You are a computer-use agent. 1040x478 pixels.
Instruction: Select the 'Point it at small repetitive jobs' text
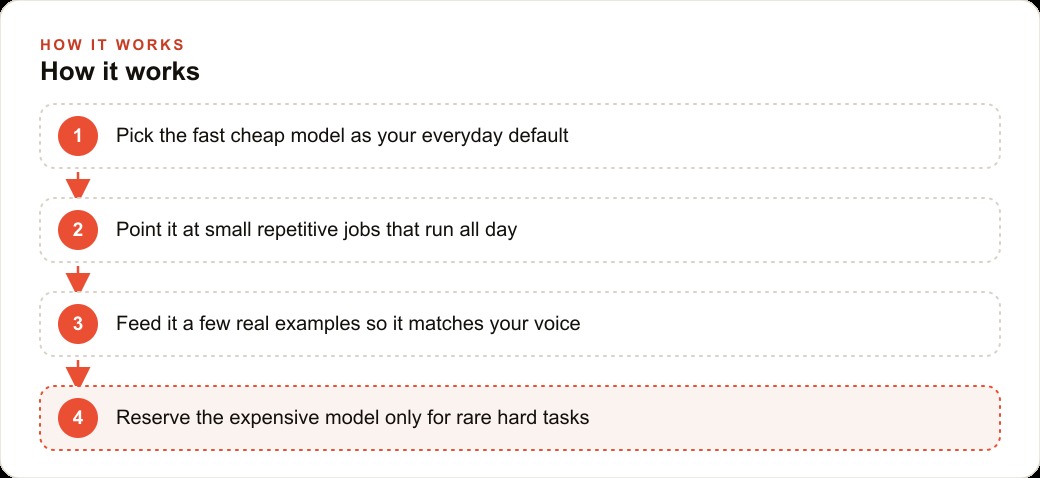pyautogui.click(x=316, y=230)
